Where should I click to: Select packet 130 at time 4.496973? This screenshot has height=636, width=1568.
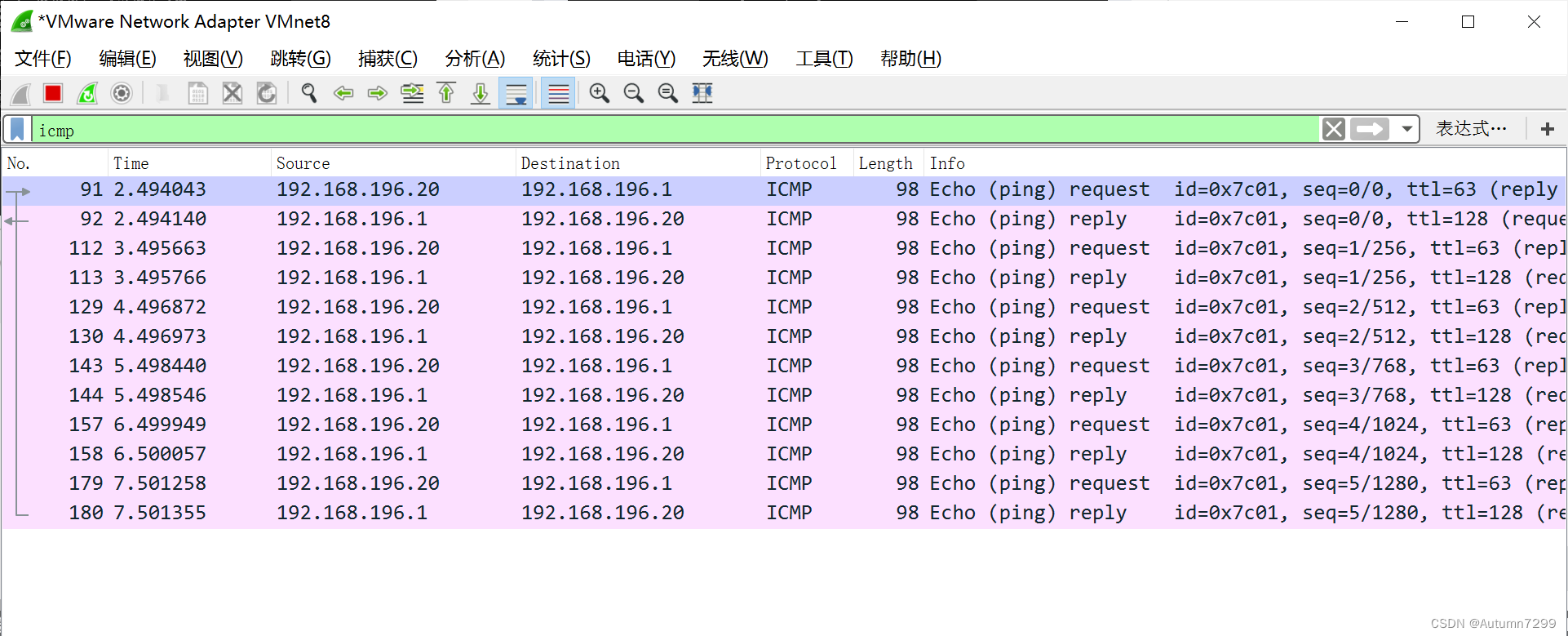[784, 336]
